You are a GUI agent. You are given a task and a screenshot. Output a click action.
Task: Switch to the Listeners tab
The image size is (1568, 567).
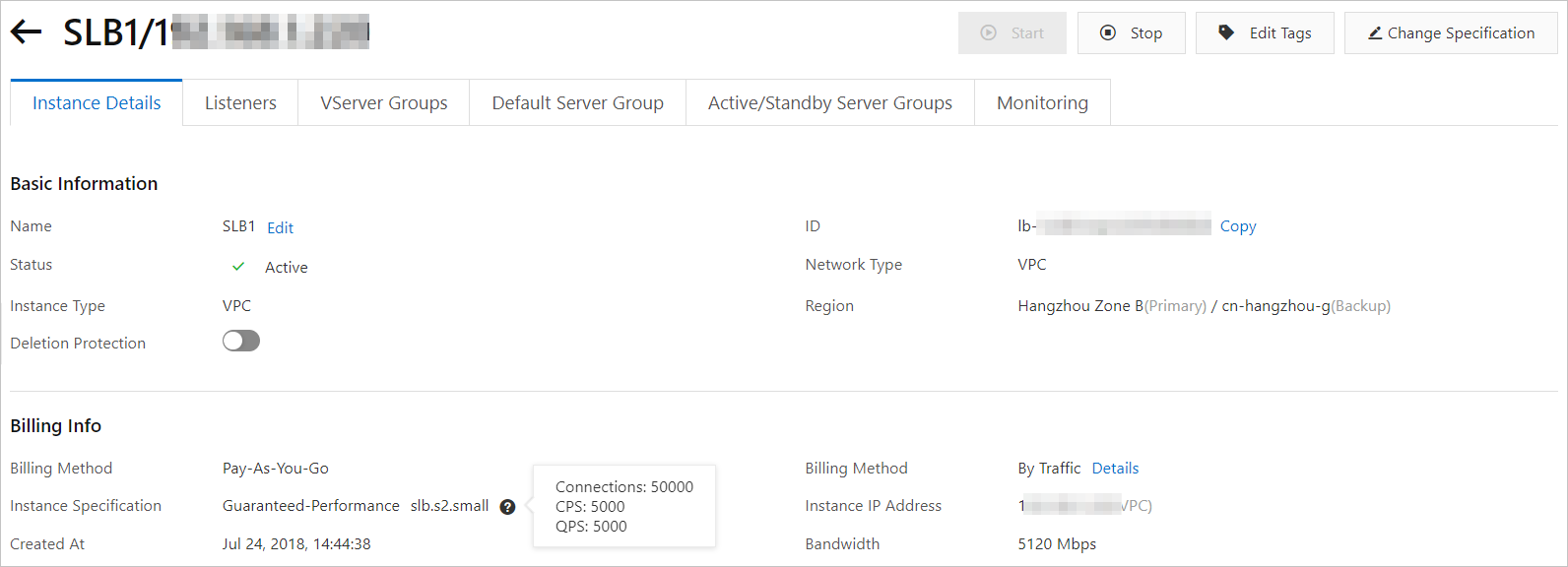[240, 102]
